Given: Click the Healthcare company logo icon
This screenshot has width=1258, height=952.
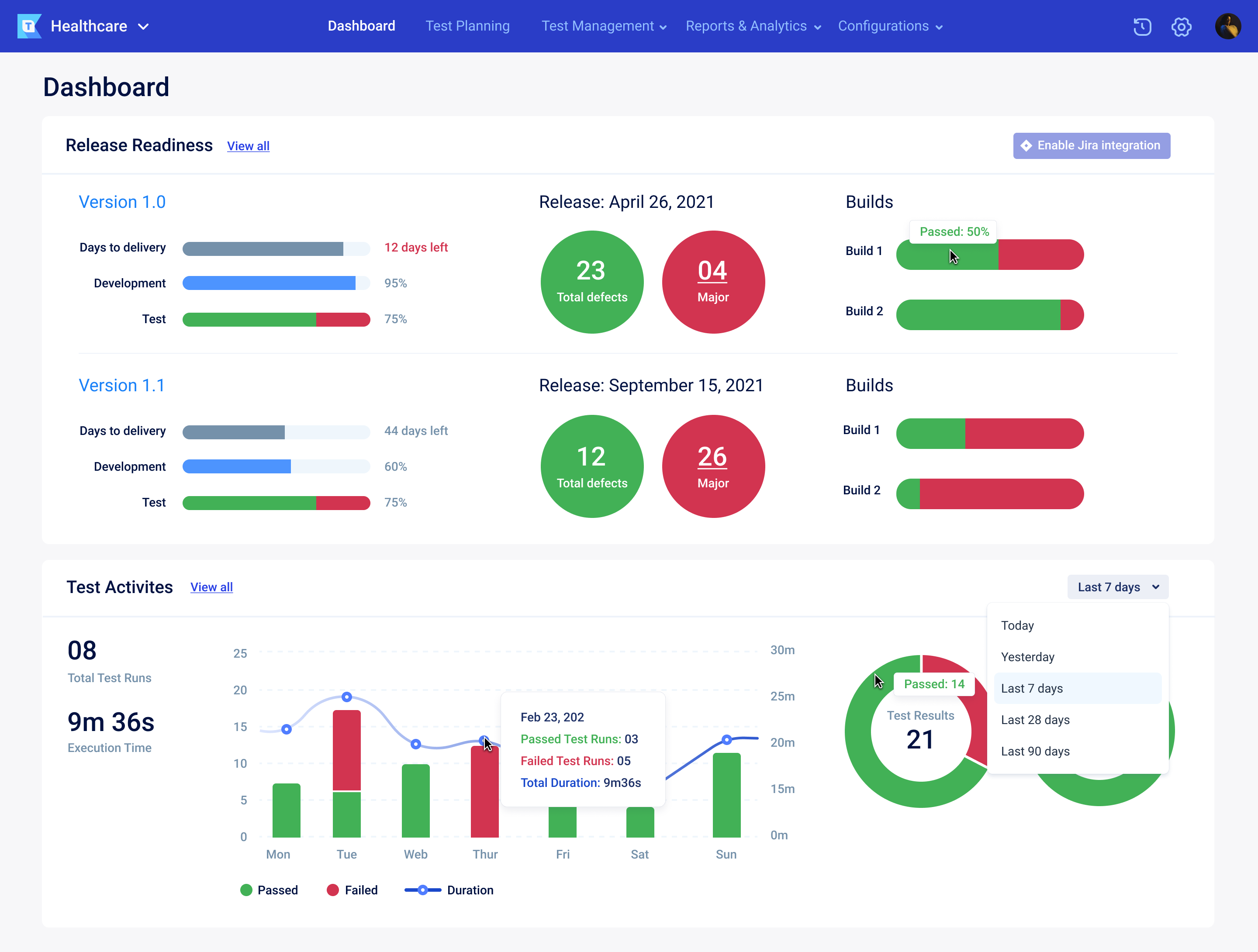Looking at the screenshot, I should [x=30, y=26].
